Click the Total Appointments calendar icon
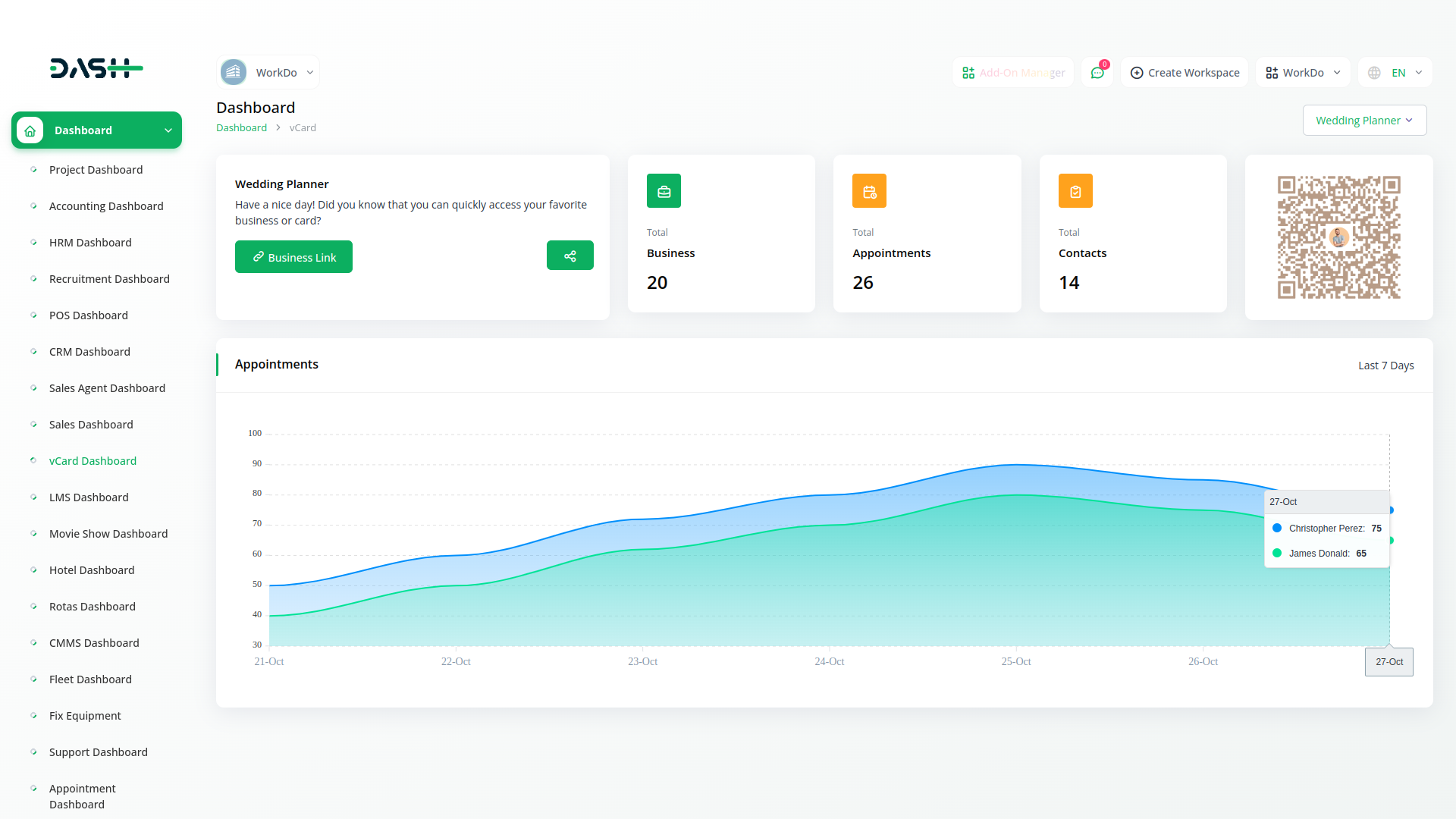The height and width of the screenshot is (819, 1456). pos(869,191)
